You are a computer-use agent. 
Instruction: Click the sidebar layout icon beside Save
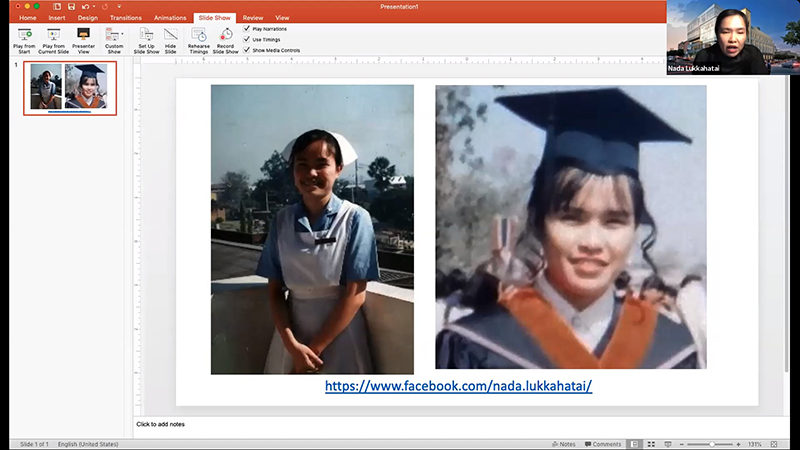(57, 7)
